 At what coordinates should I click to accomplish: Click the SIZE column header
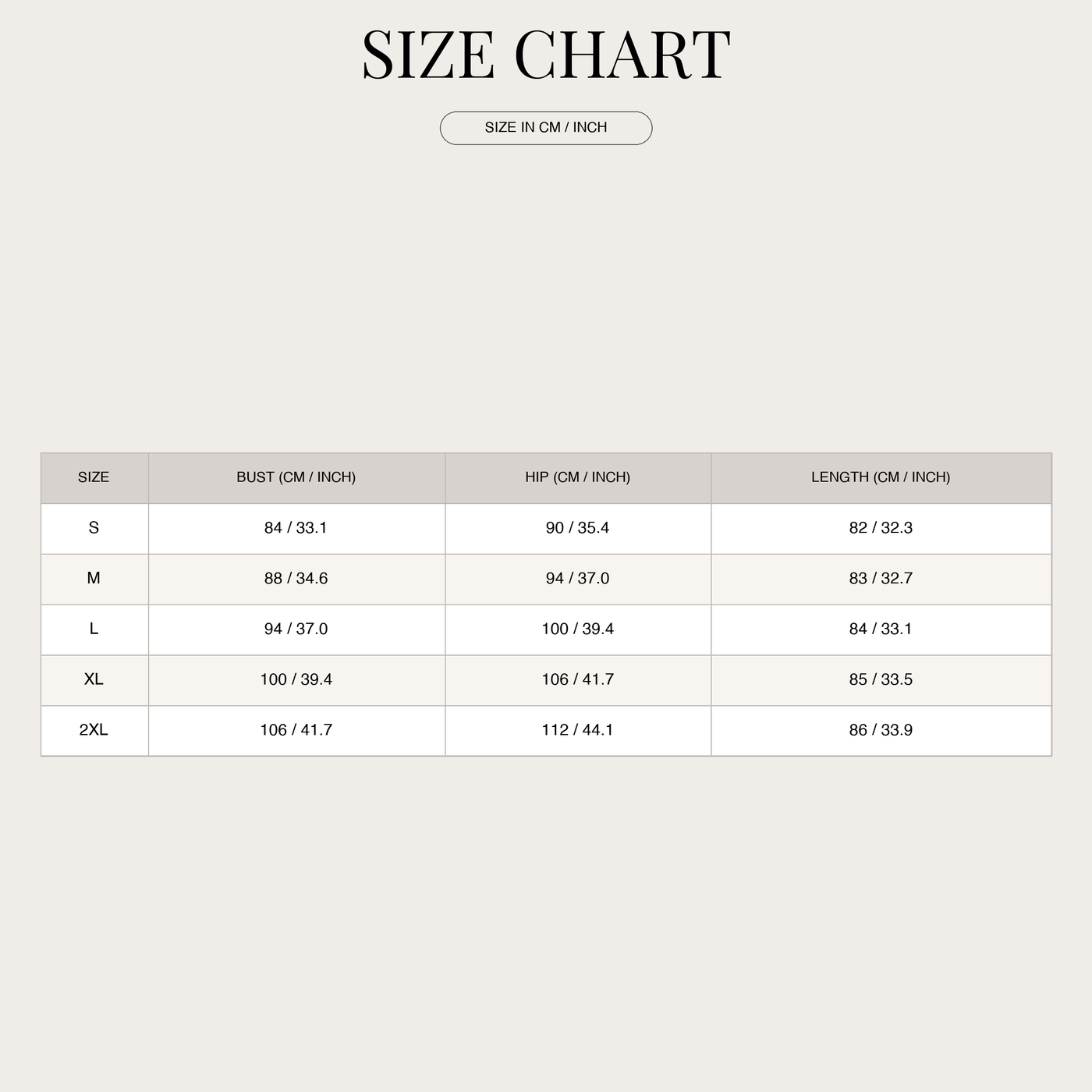click(x=94, y=477)
